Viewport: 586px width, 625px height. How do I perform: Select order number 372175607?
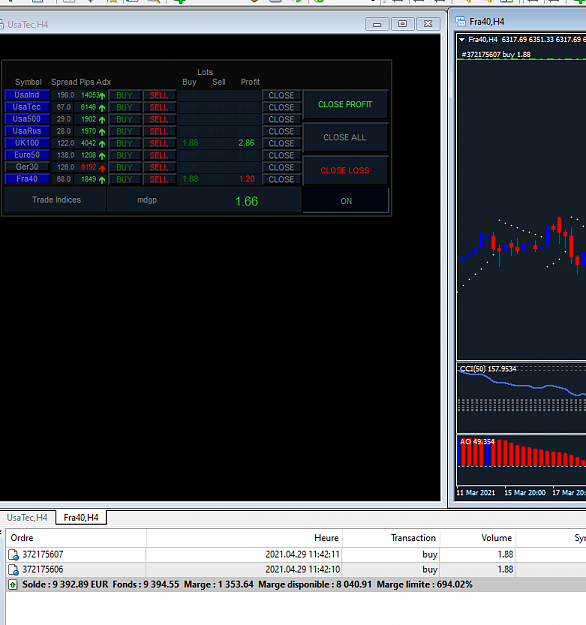(43, 554)
